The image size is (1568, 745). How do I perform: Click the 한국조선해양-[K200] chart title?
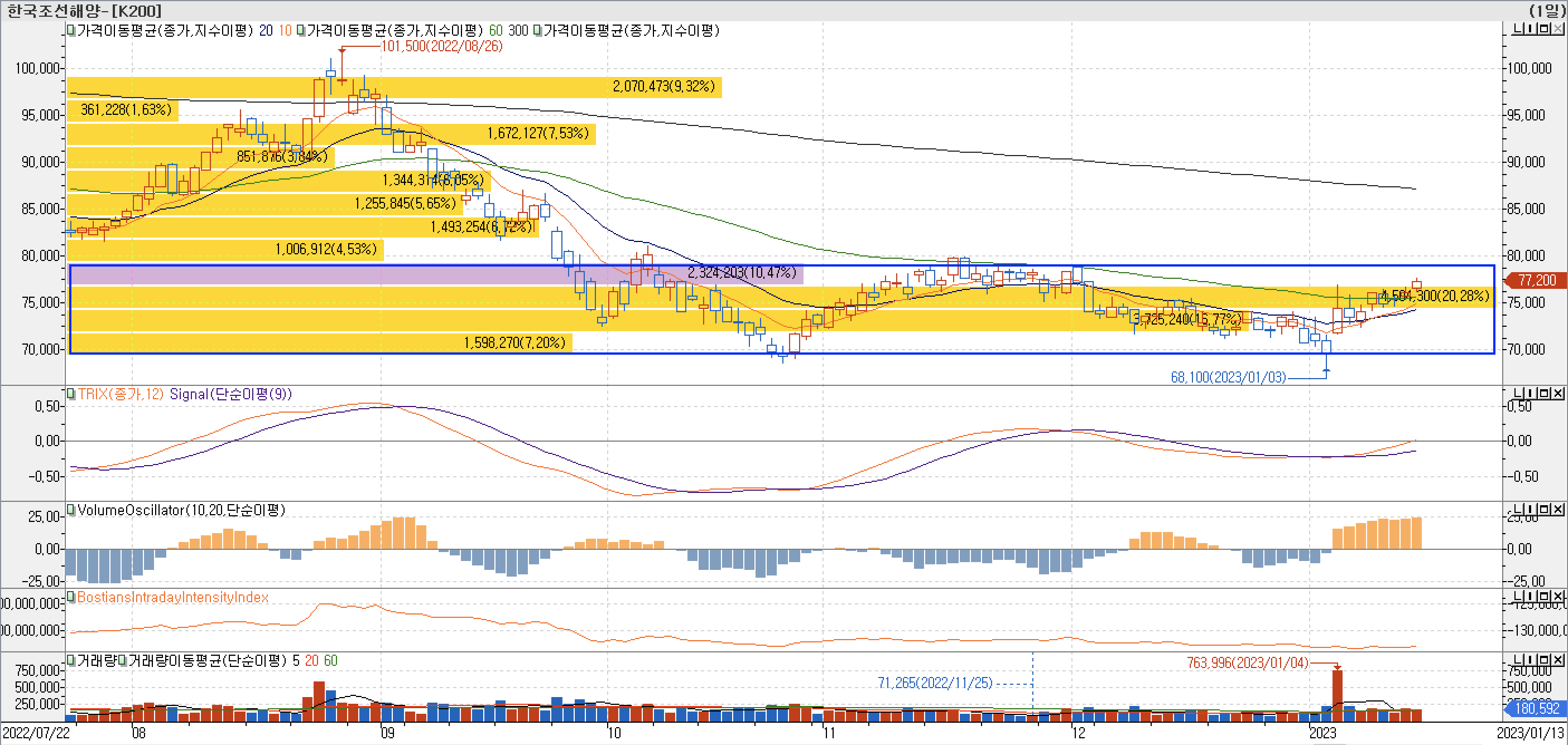pos(84,11)
